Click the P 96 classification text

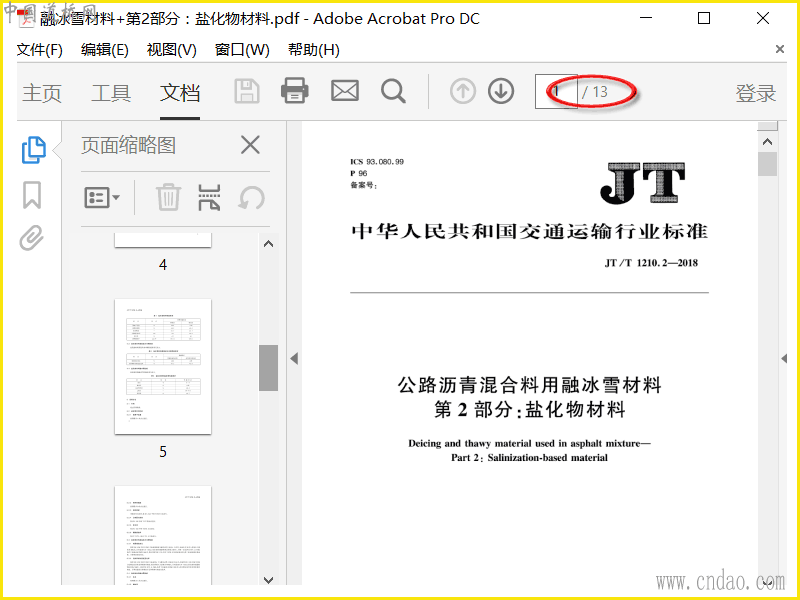click(x=359, y=173)
